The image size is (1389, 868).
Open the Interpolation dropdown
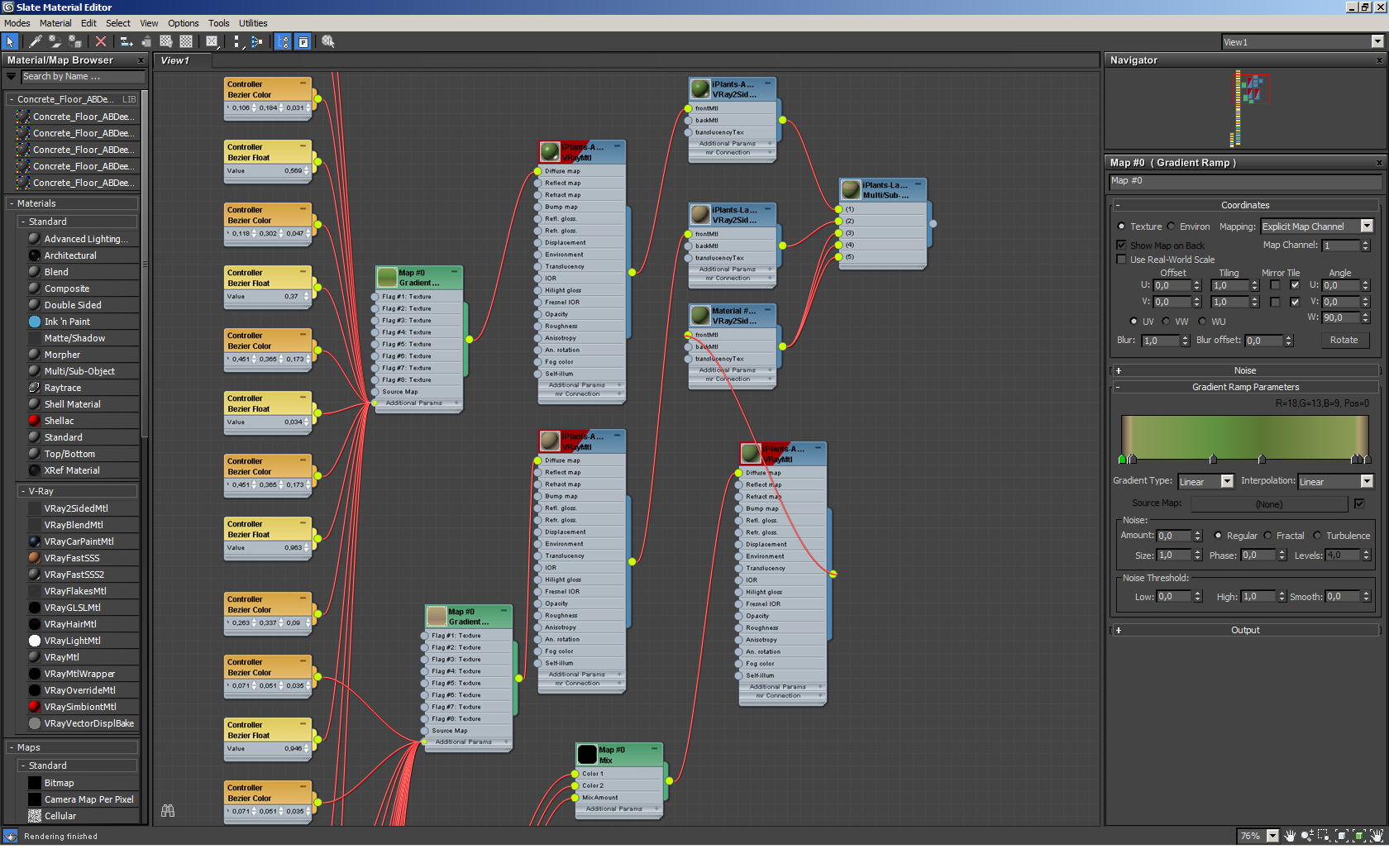coord(1335,481)
